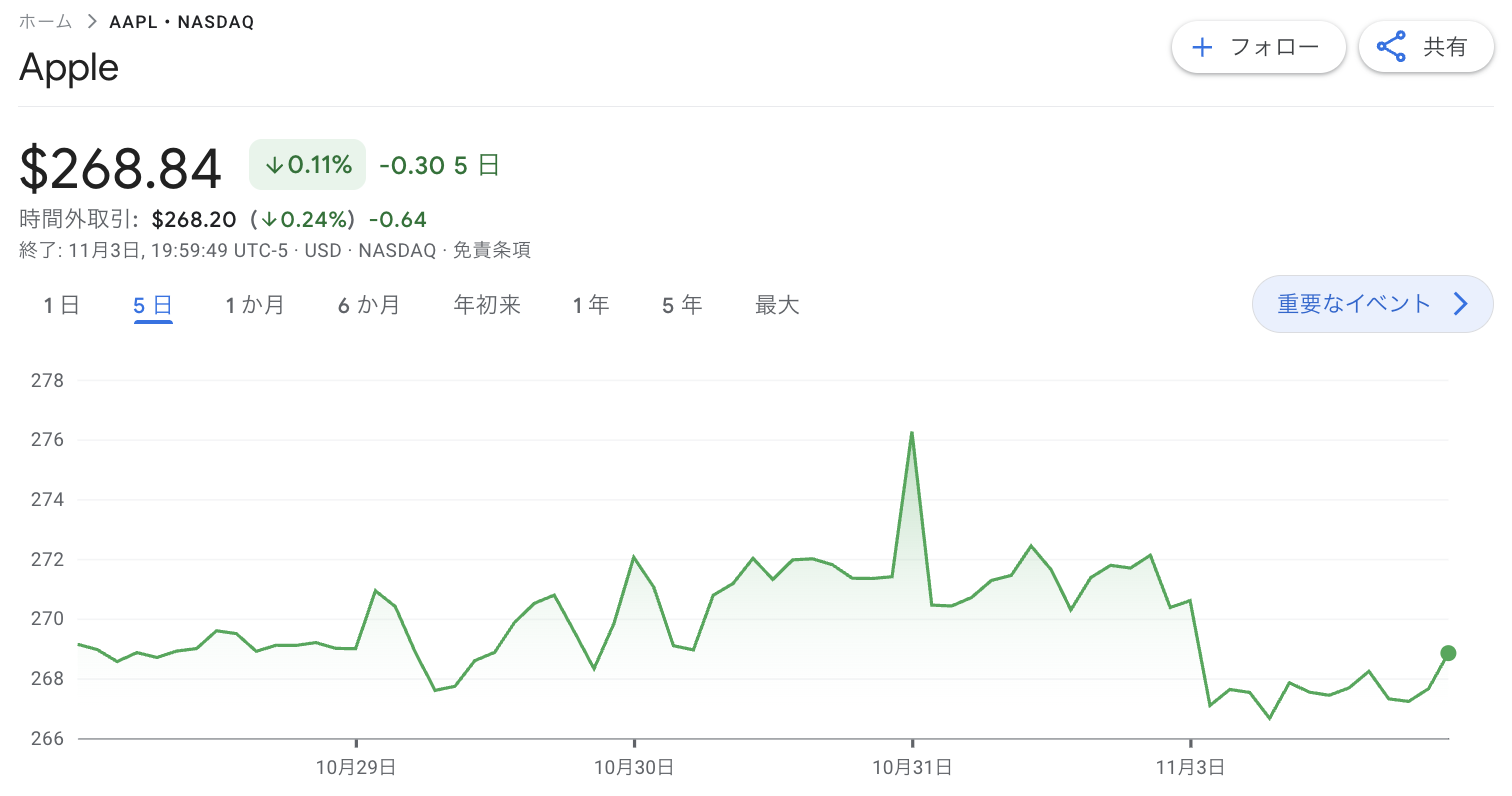This screenshot has height=796, width=1512.
Task: Select the green endpoint dot on the chart
Action: (1448, 653)
